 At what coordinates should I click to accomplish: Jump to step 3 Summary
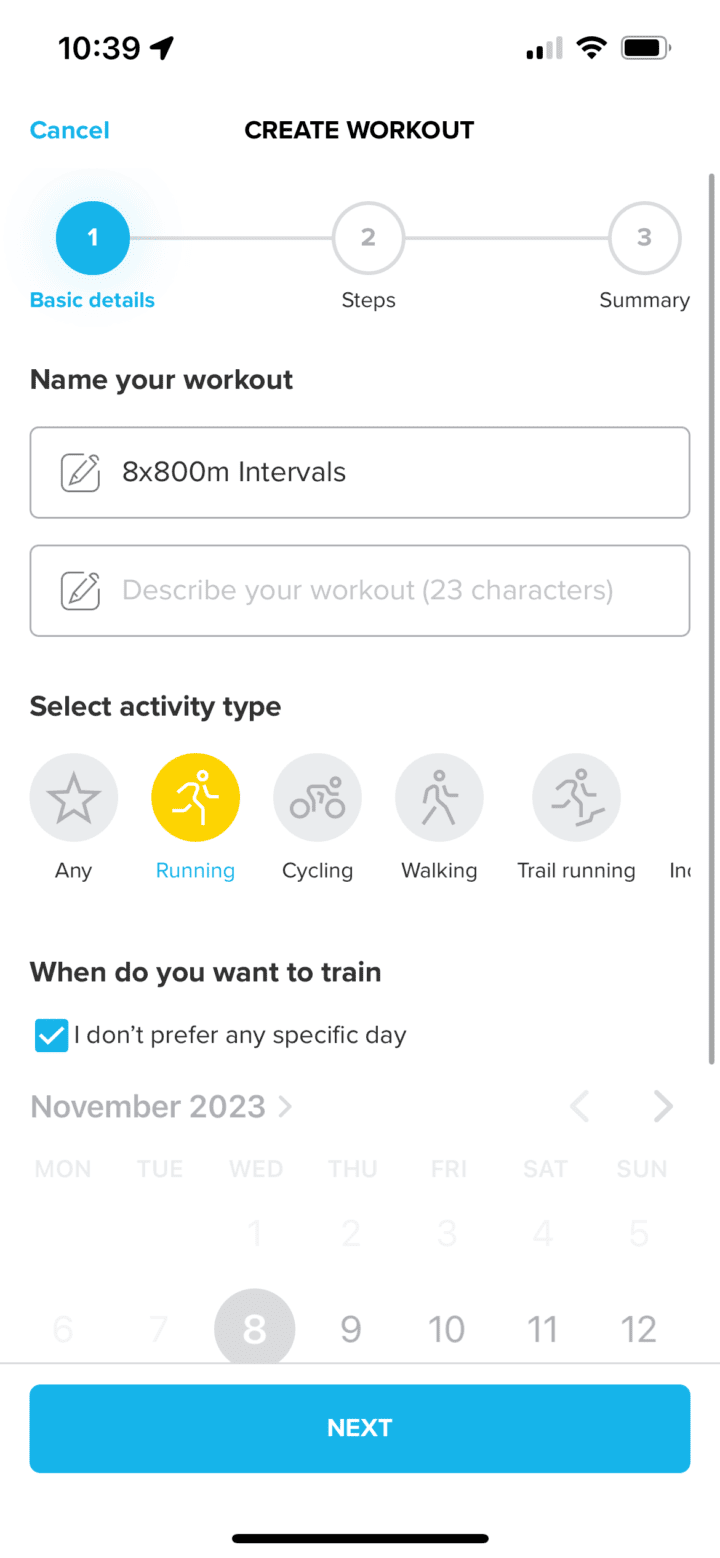(644, 238)
